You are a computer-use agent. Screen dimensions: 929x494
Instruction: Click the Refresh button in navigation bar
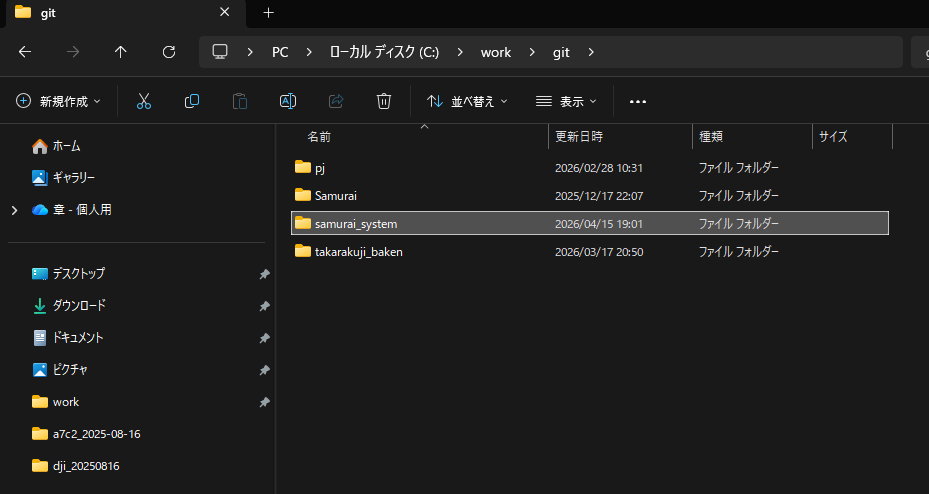point(169,52)
